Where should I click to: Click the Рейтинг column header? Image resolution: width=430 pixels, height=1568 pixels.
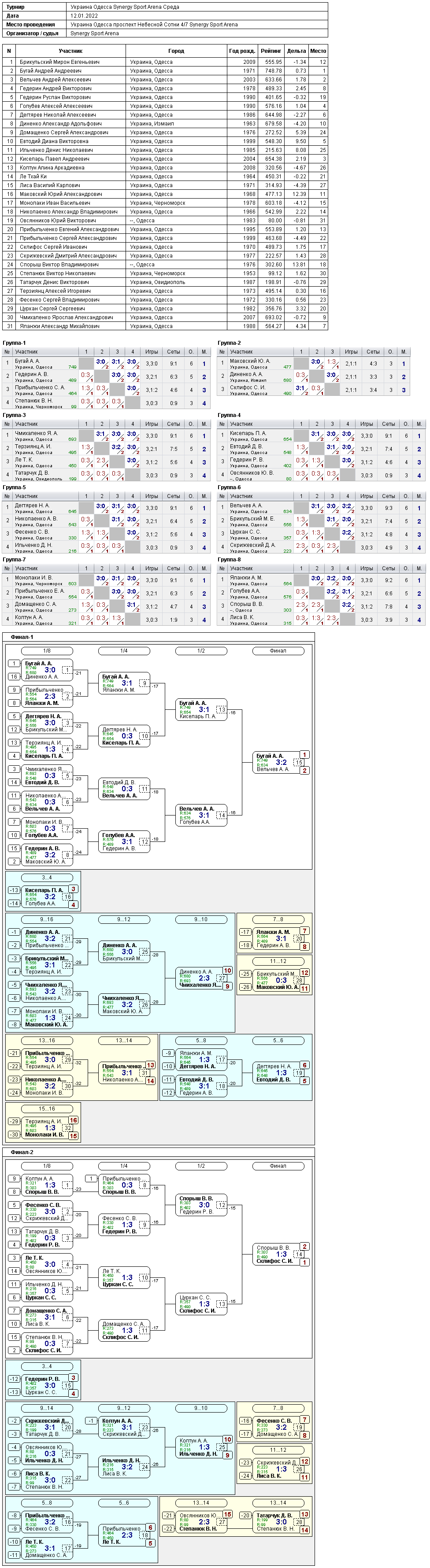[x=271, y=51]
